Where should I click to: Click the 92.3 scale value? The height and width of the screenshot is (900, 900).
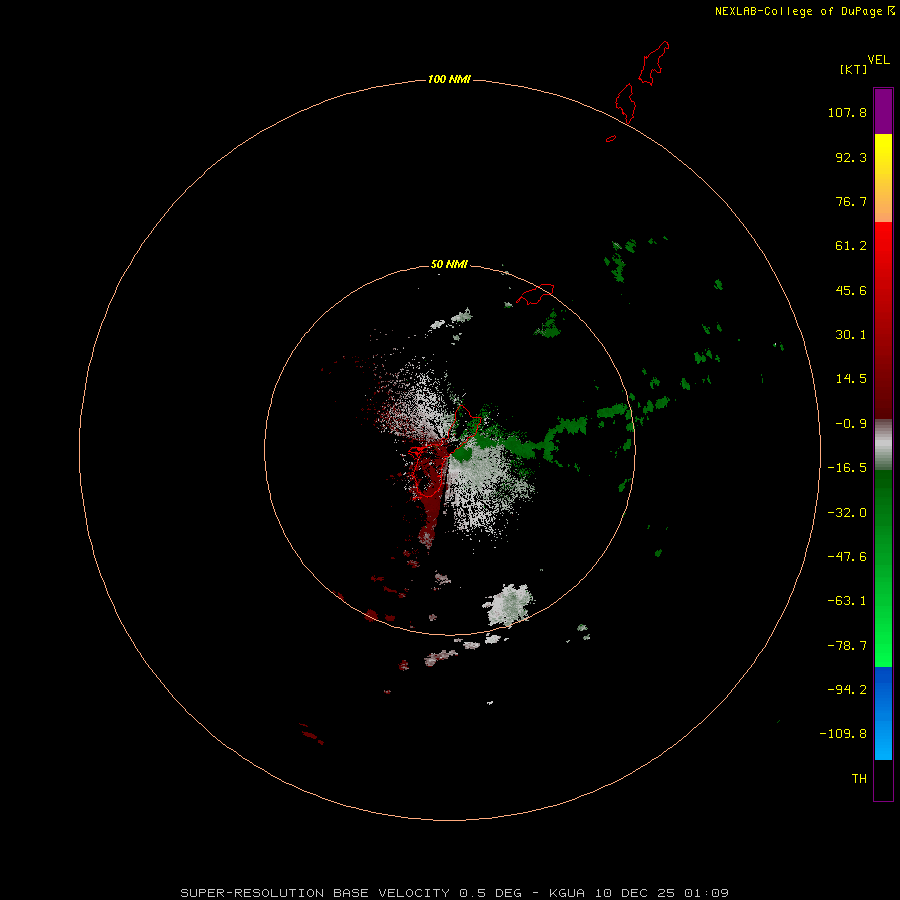coord(851,157)
